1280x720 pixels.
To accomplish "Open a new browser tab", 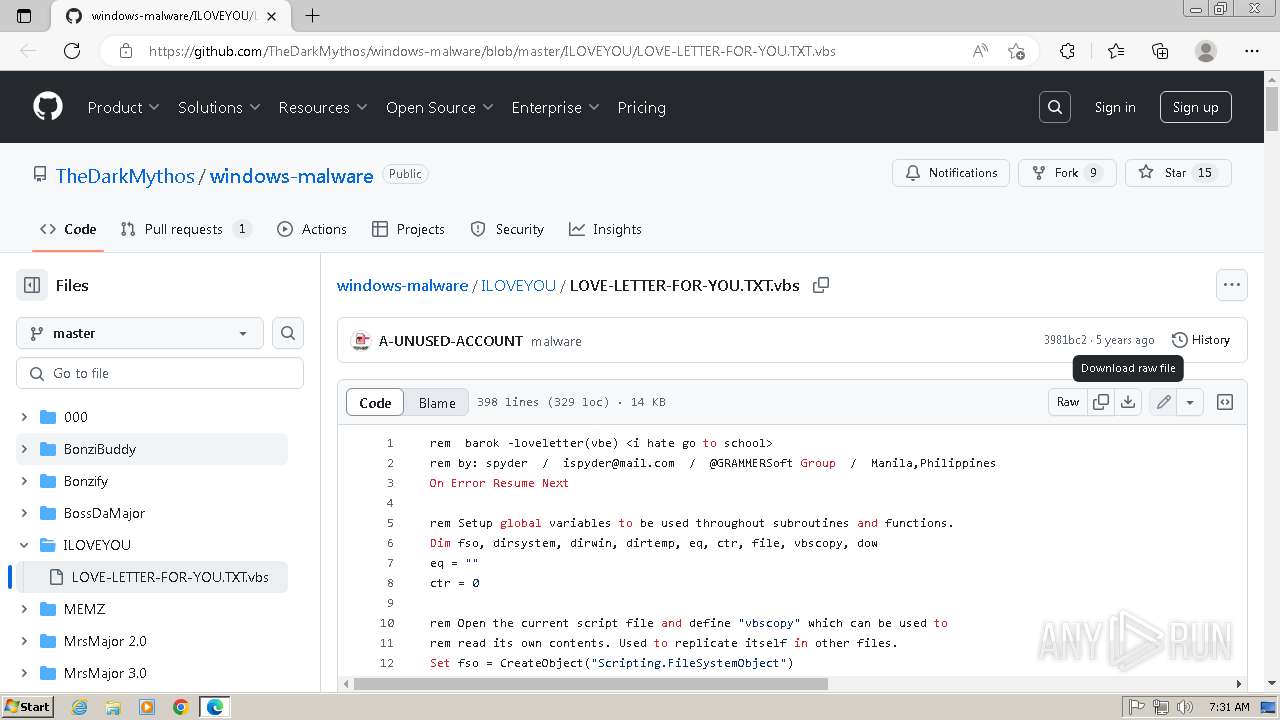I will tap(313, 15).
